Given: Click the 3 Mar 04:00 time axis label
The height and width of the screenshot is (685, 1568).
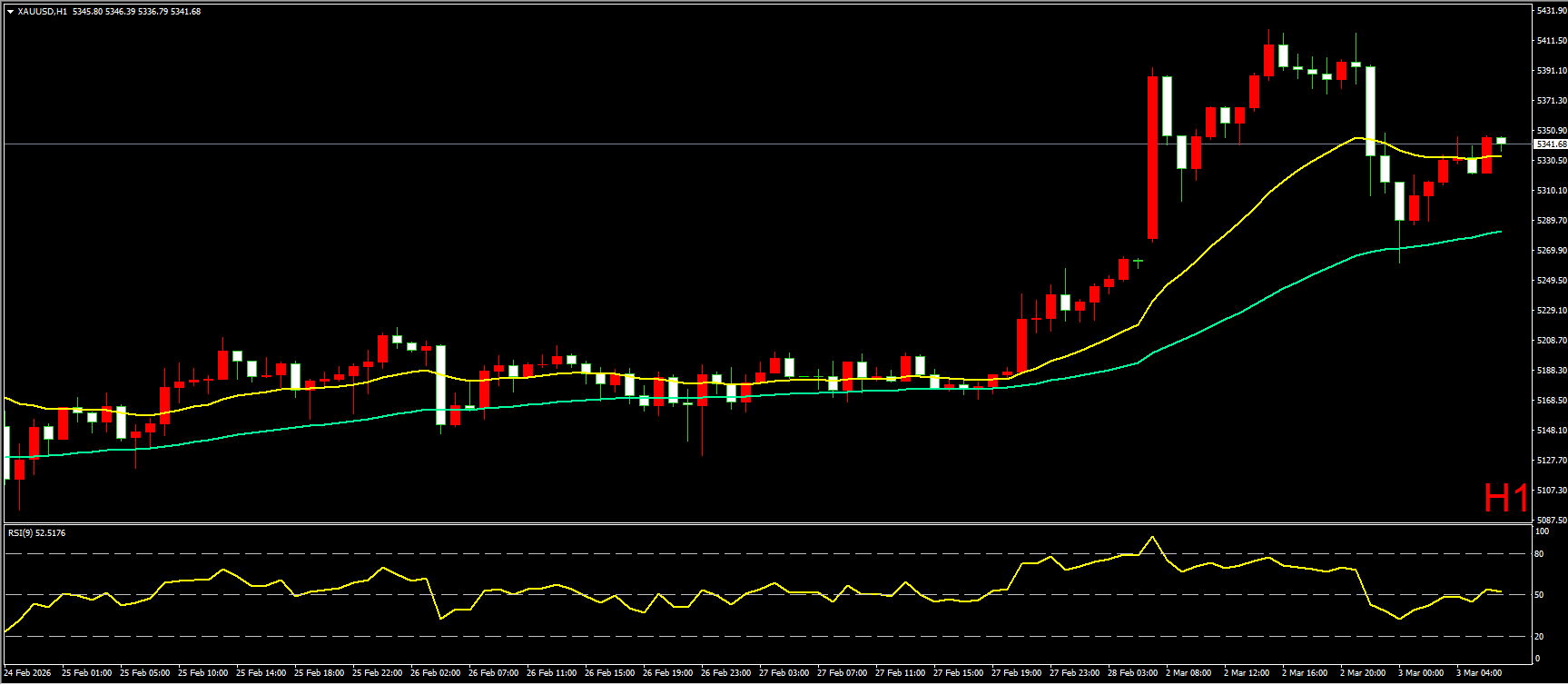Looking at the screenshot, I should (1479, 673).
